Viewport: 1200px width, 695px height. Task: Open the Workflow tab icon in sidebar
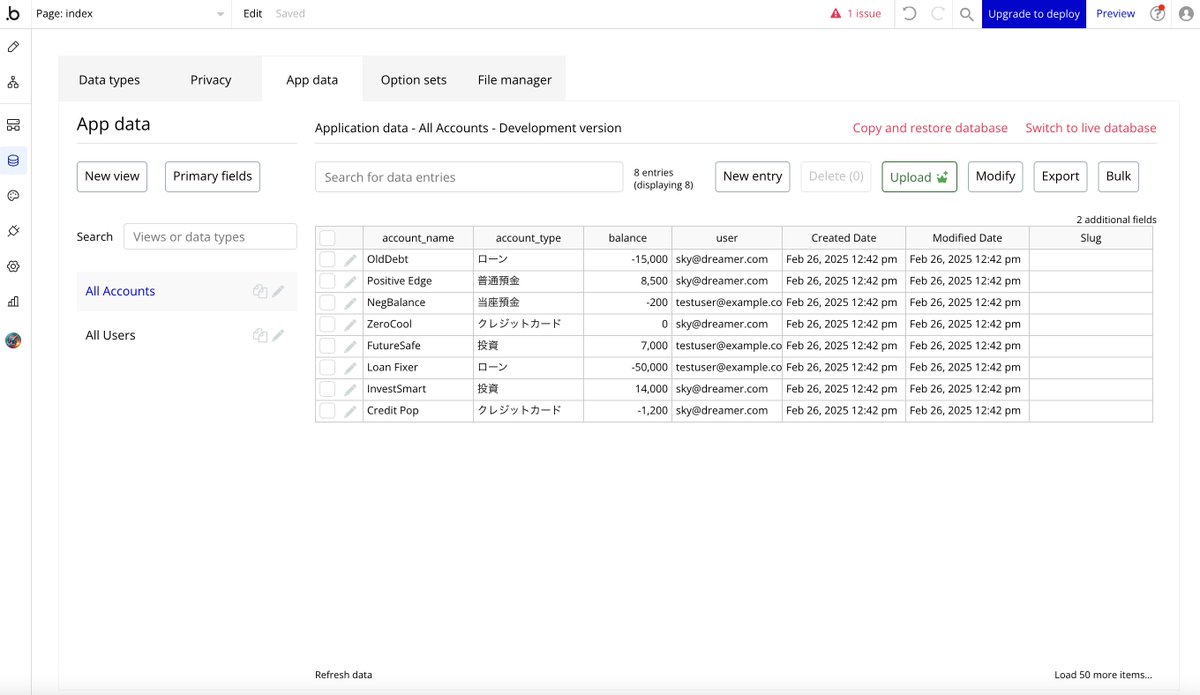pos(13,82)
